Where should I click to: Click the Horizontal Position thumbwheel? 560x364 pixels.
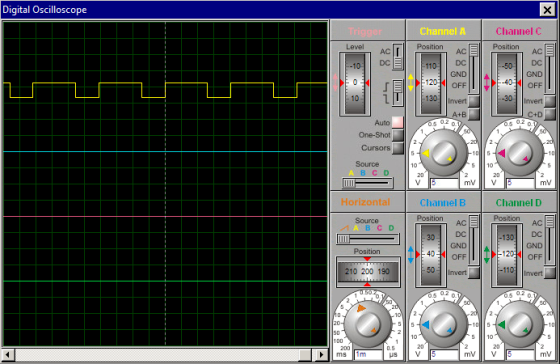pos(368,272)
